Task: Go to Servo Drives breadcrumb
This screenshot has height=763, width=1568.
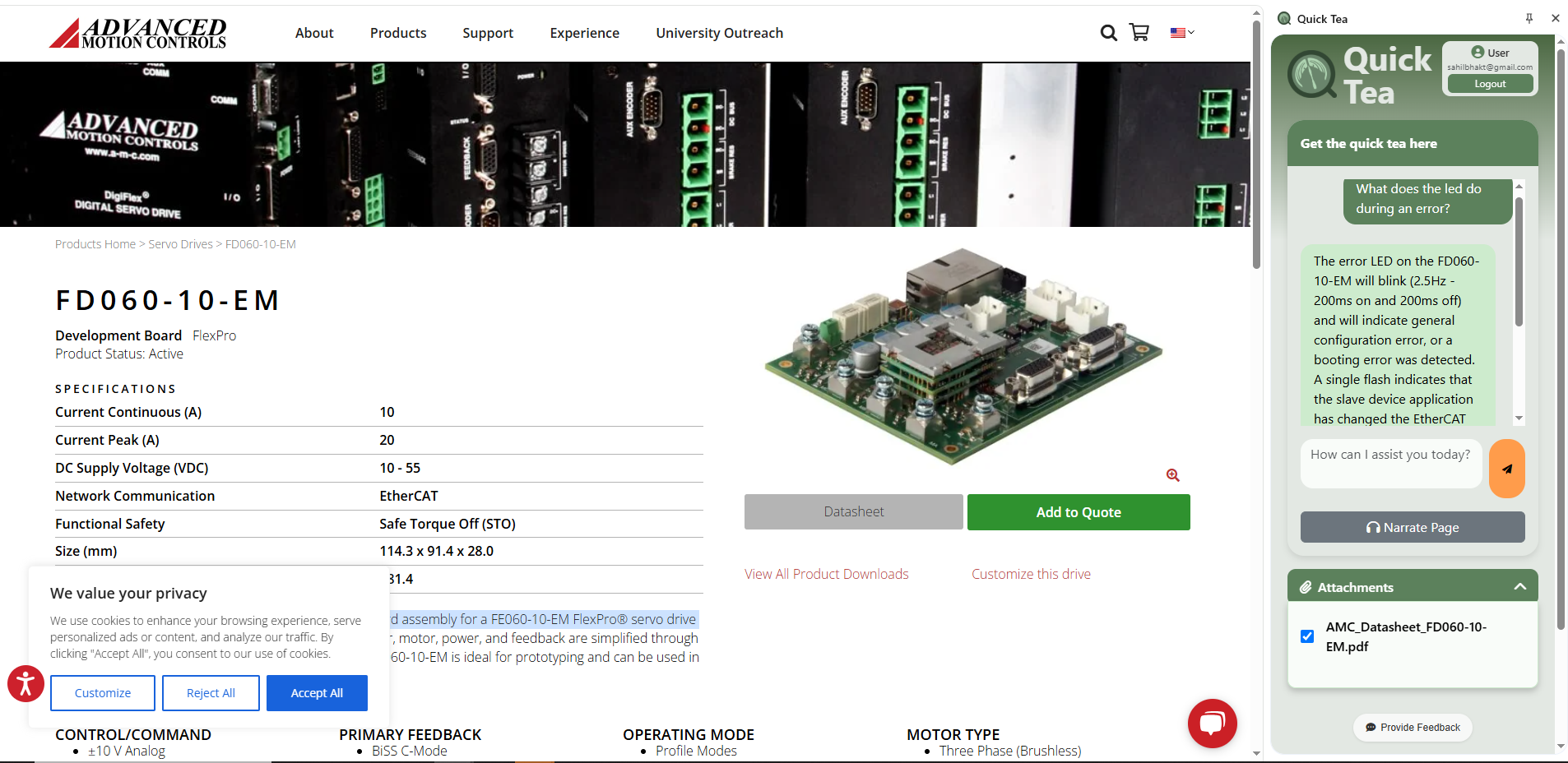Action: click(x=180, y=244)
